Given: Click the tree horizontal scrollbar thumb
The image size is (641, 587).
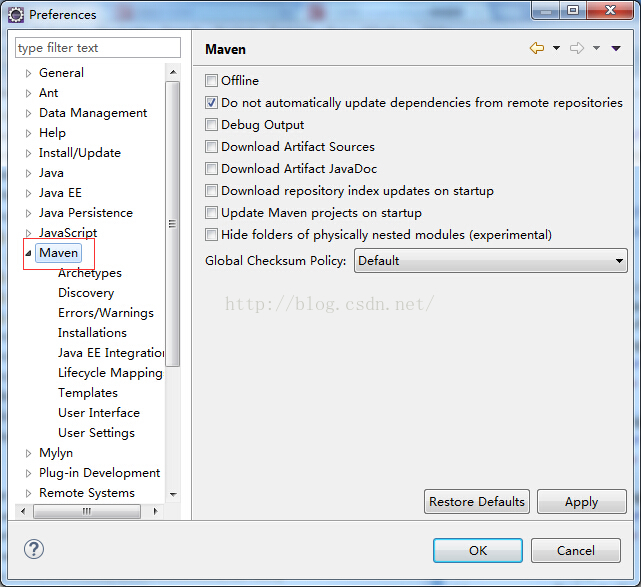Looking at the screenshot, I should [87, 511].
